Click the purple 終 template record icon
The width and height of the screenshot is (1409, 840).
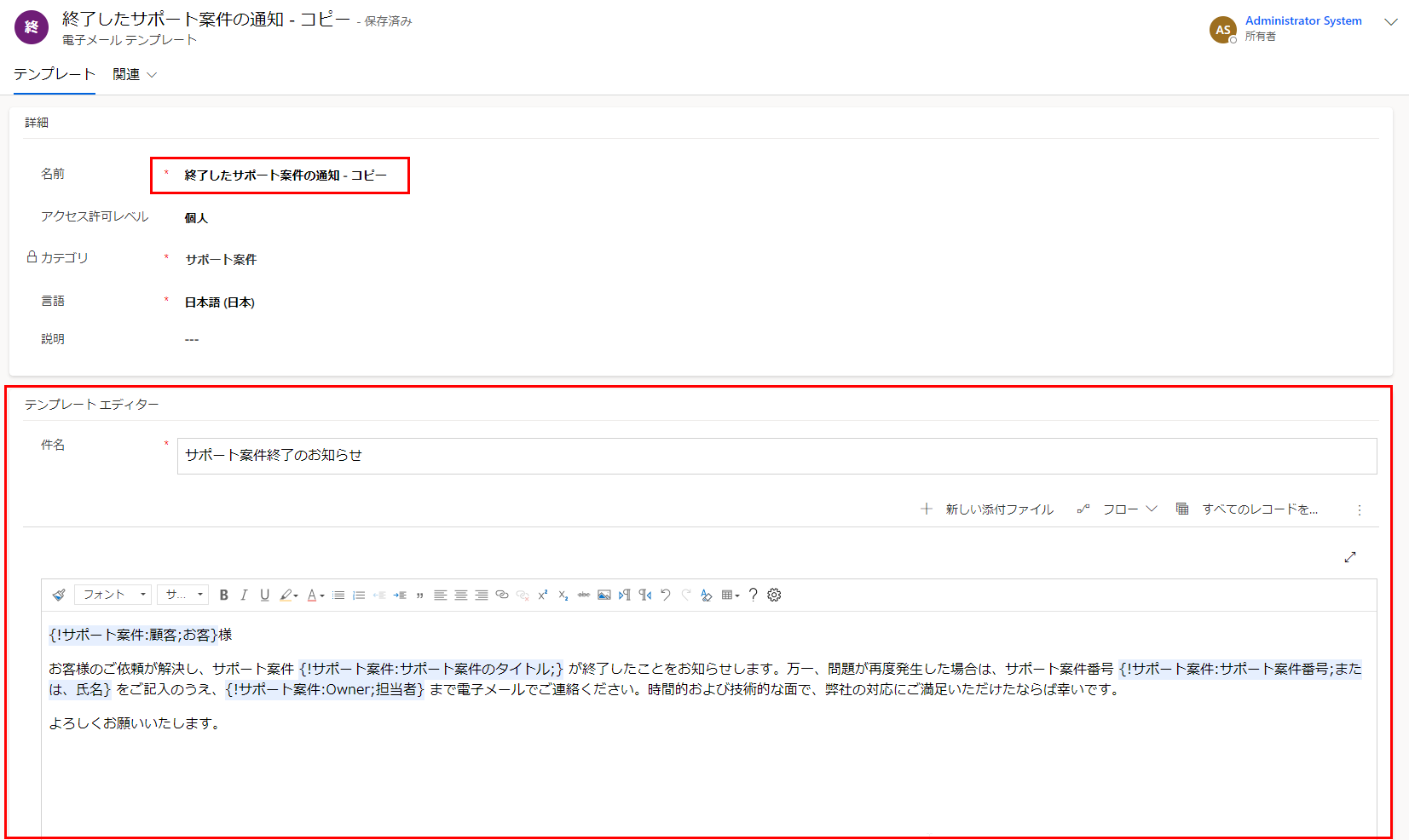pos(32,27)
